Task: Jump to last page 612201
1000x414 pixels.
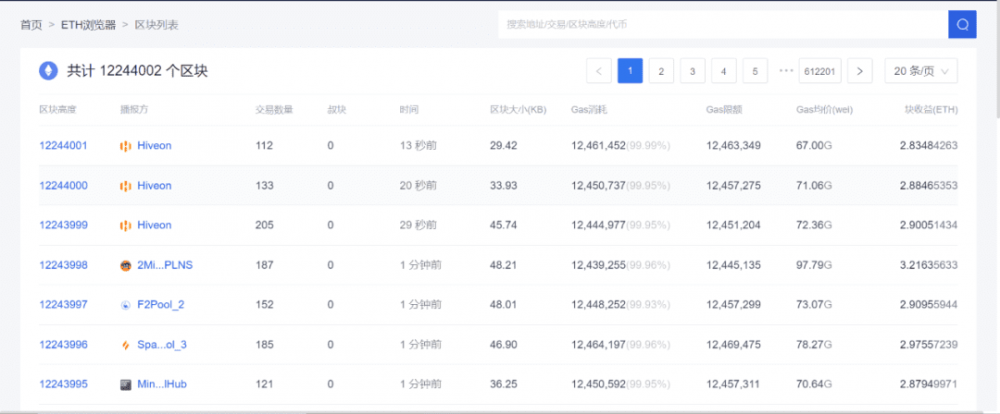Action: (x=820, y=71)
